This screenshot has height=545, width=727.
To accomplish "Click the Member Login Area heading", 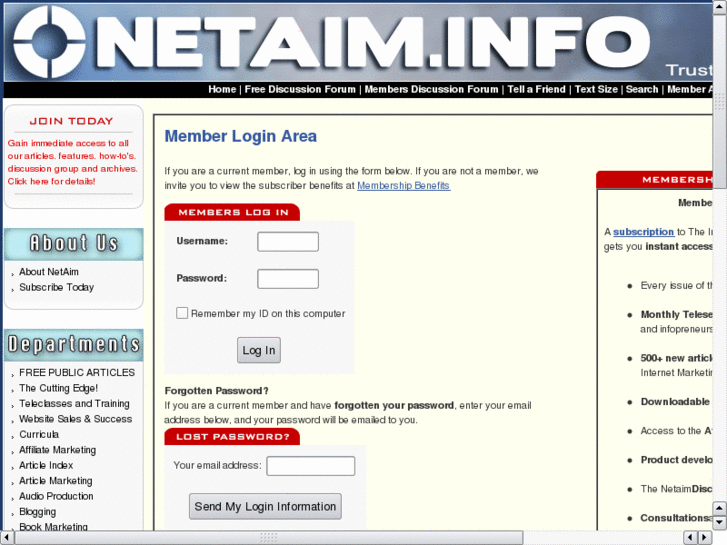I will coord(241,136).
